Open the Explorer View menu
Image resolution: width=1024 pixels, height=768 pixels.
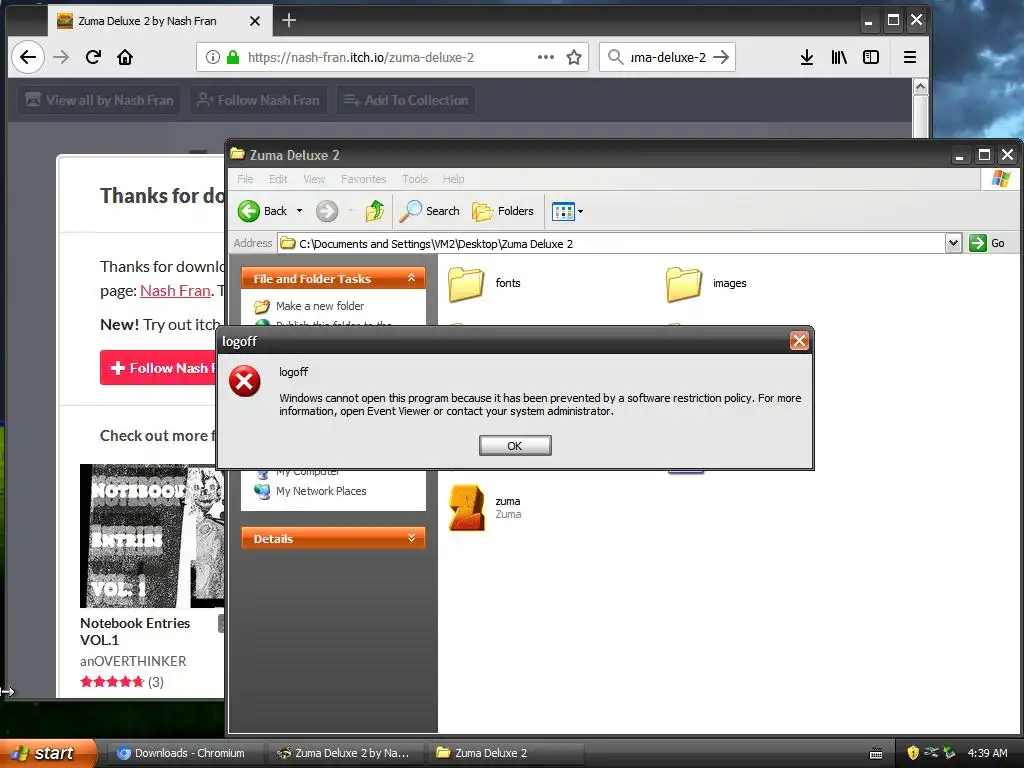click(314, 179)
